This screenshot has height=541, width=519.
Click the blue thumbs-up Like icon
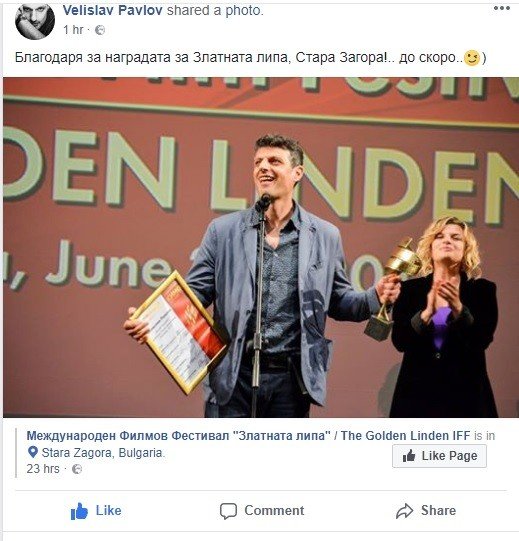click(x=79, y=511)
